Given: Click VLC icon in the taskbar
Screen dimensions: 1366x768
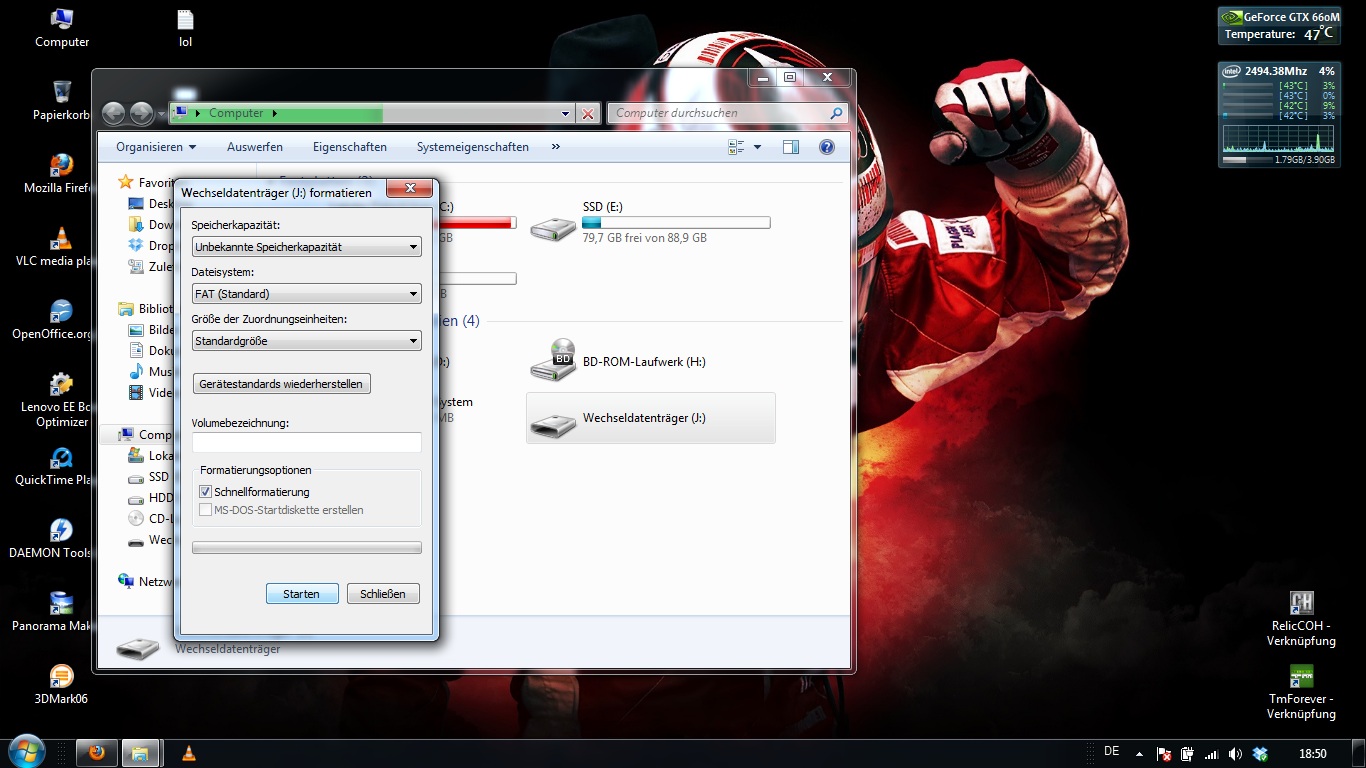Looking at the screenshot, I should tap(189, 753).
